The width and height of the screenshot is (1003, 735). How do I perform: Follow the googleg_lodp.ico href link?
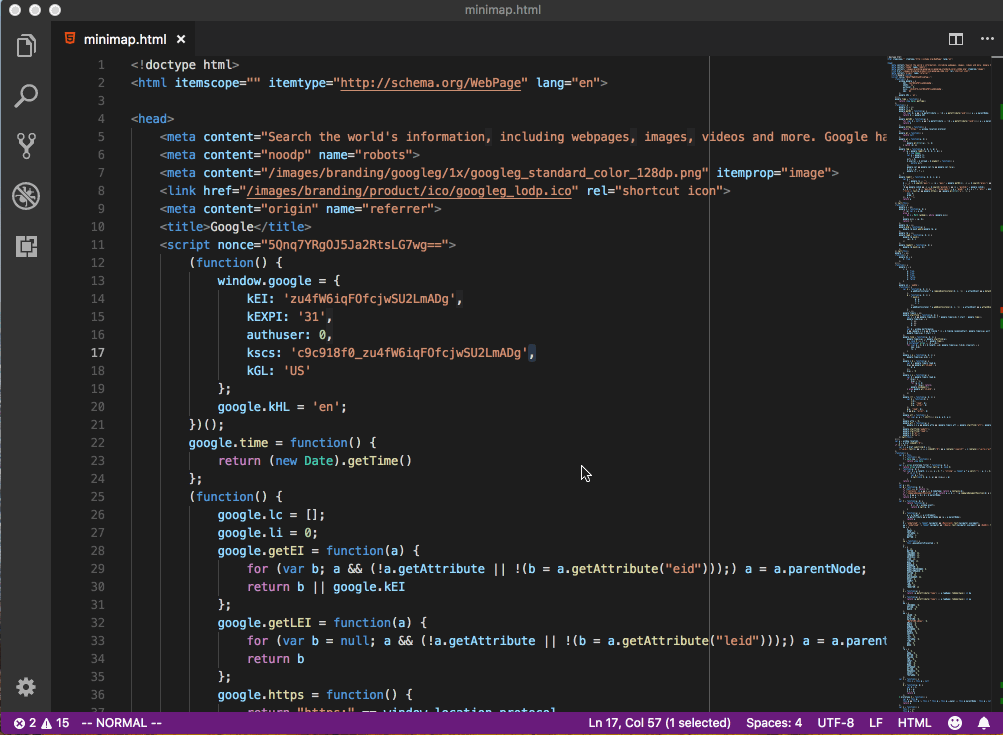pyautogui.click(x=409, y=191)
